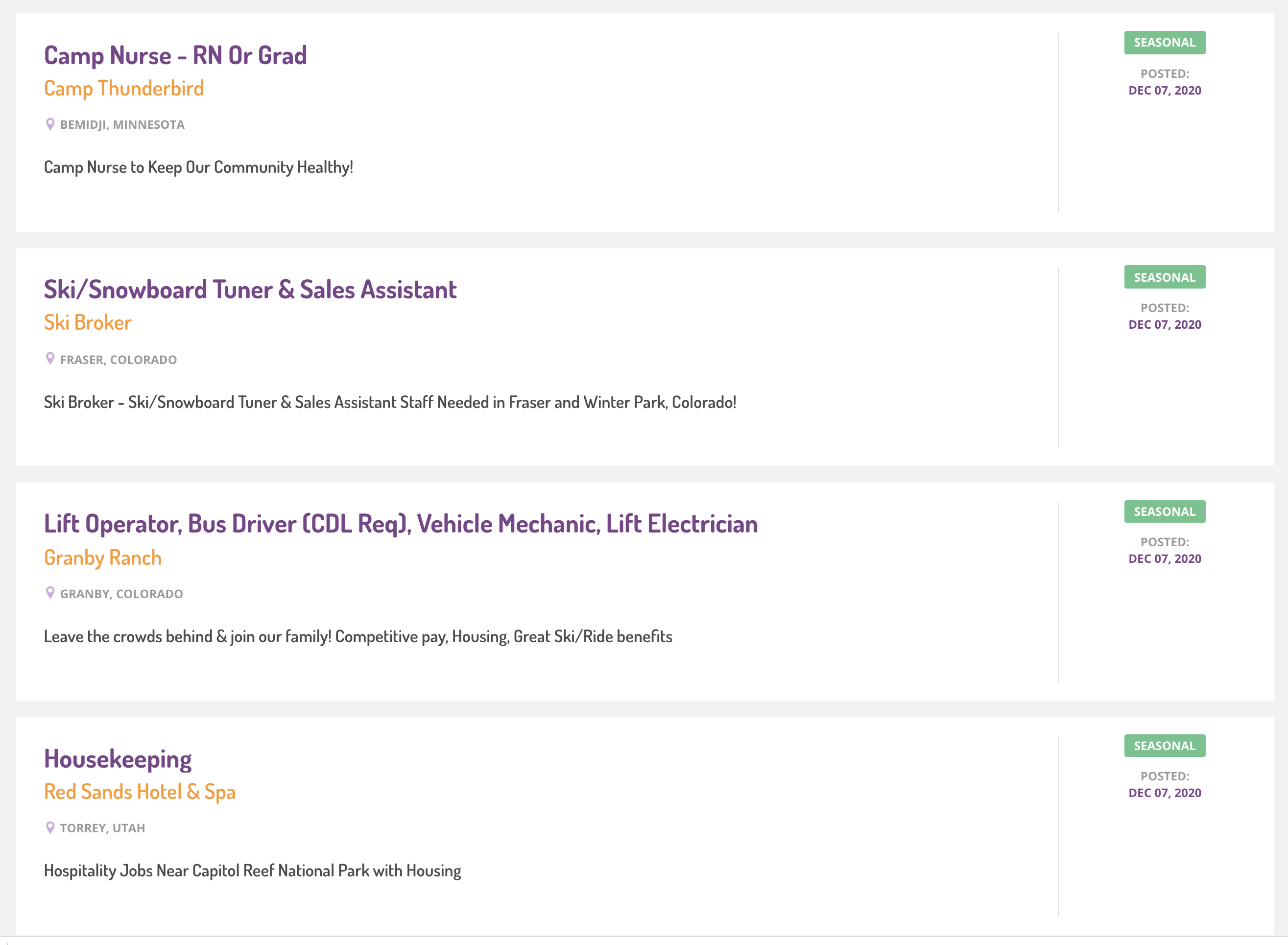This screenshot has height=945, width=1288.
Task: Open the Housekeeping job listing
Action: pyautogui.click(x=118, y=759)
